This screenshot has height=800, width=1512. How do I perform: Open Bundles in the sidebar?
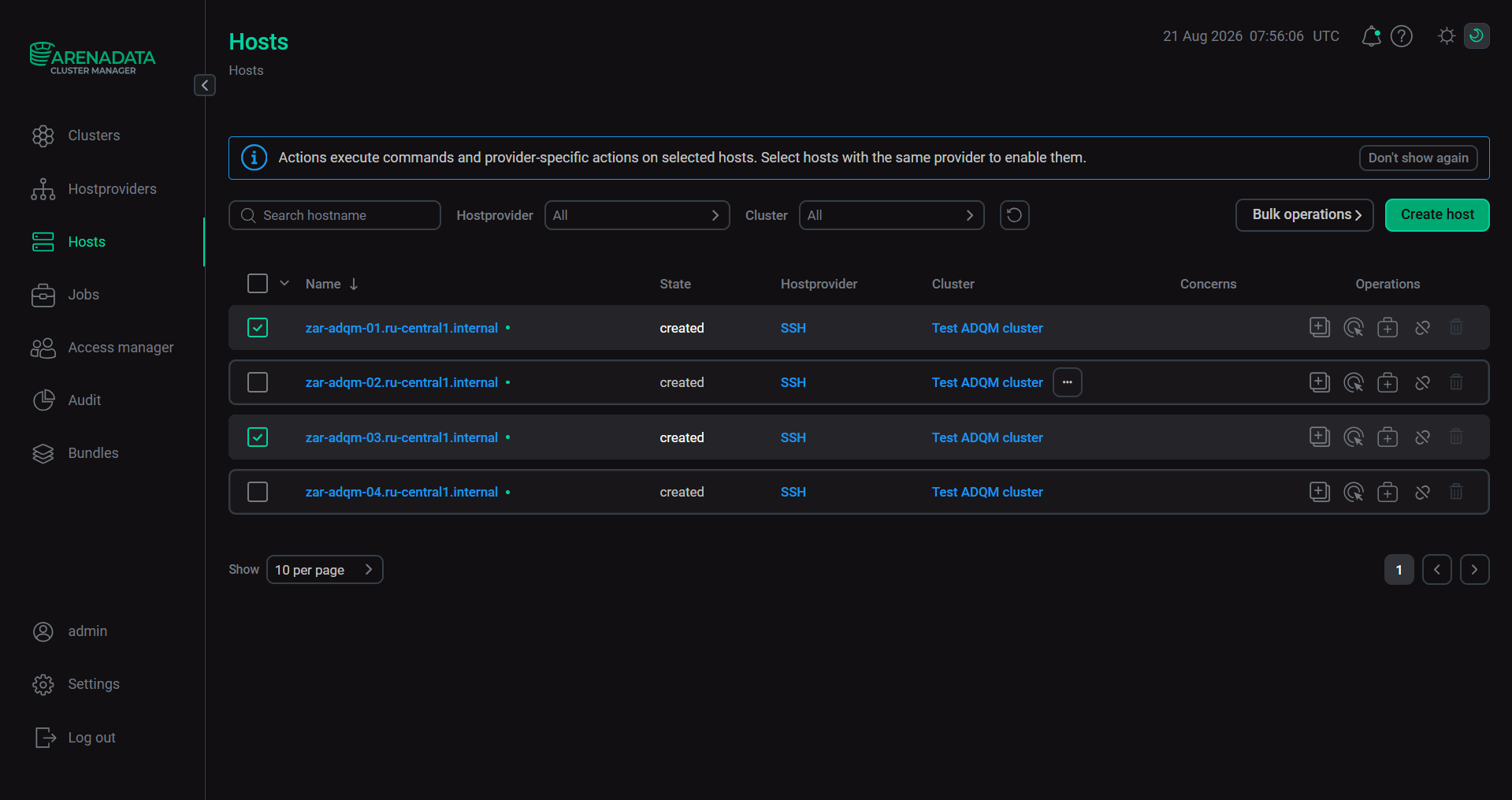pos(93,453)
